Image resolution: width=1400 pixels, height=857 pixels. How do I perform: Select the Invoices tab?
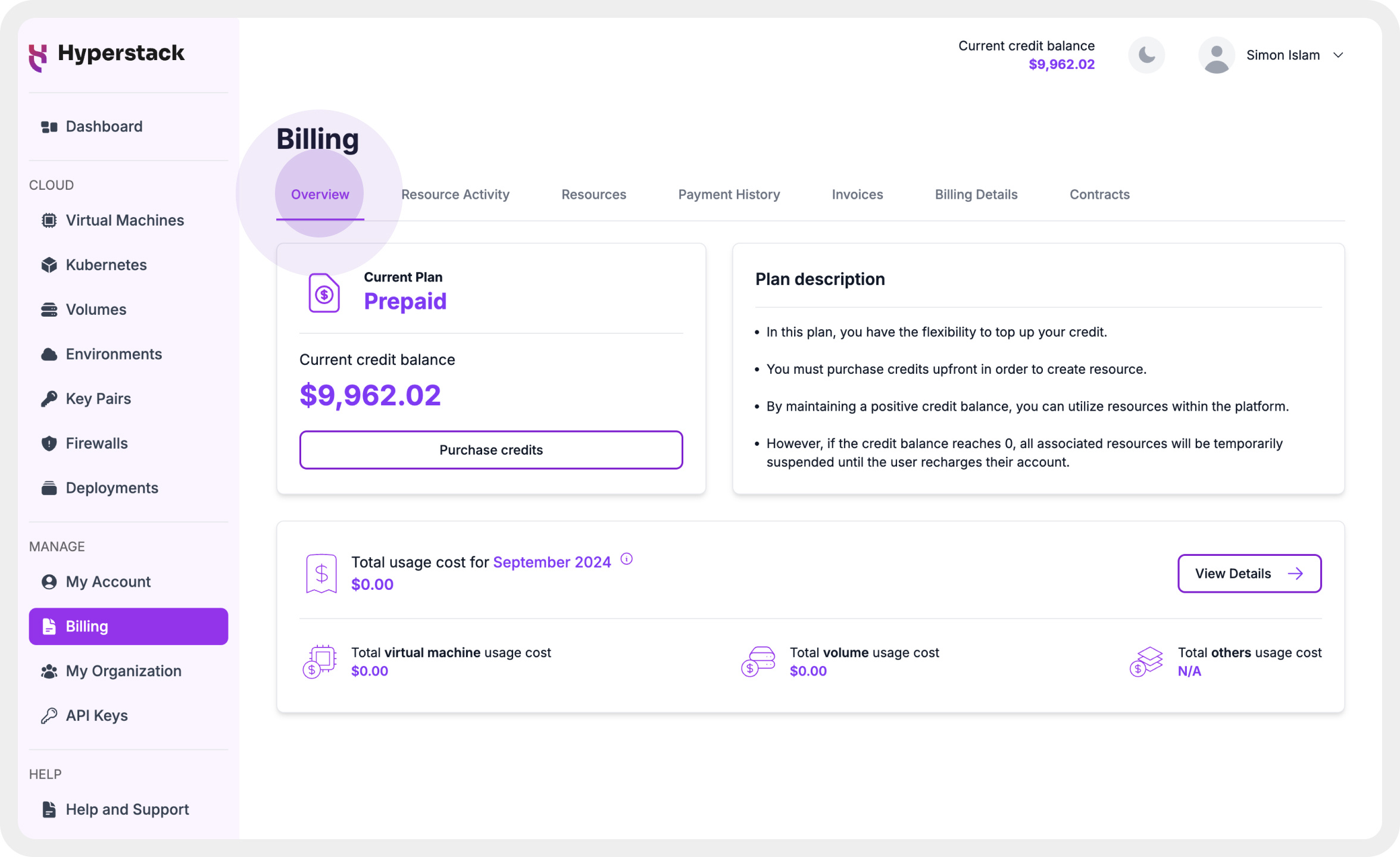point(857,195)
